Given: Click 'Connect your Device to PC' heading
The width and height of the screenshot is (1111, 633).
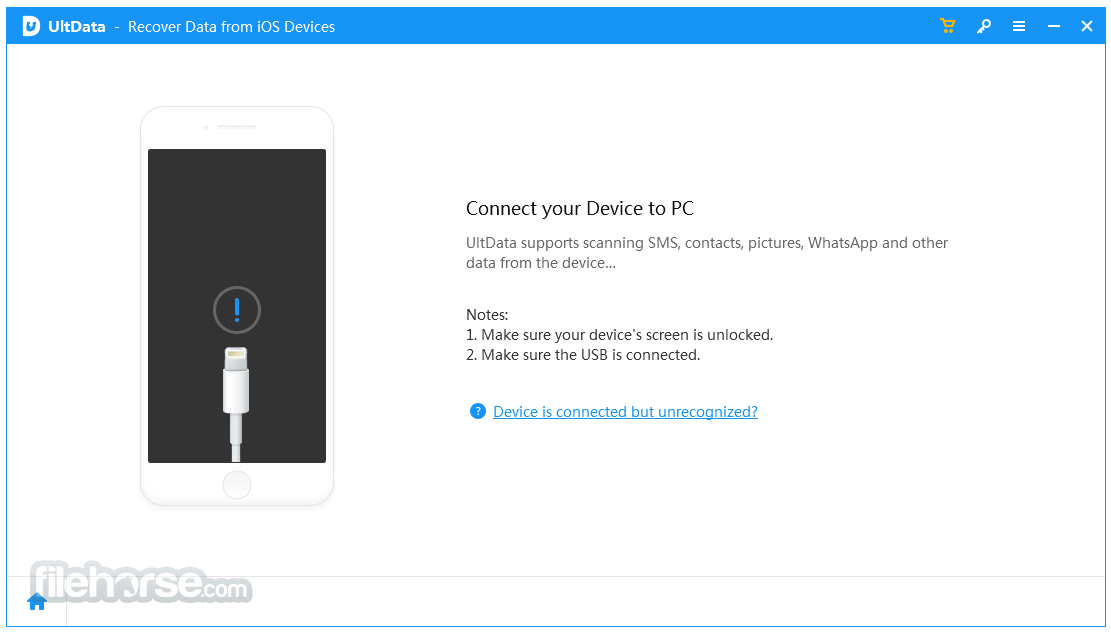Looking at the screenshot, I should 580,208.
